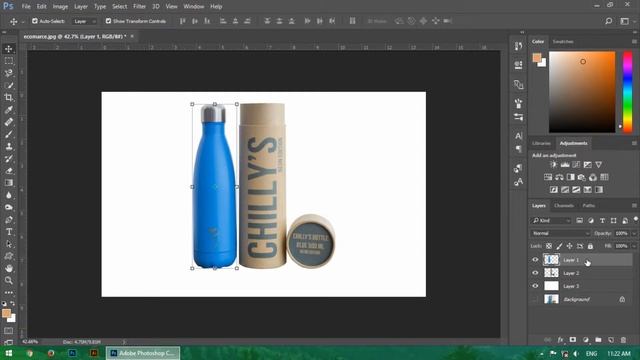Select the Eraser tool

point(9,171)
